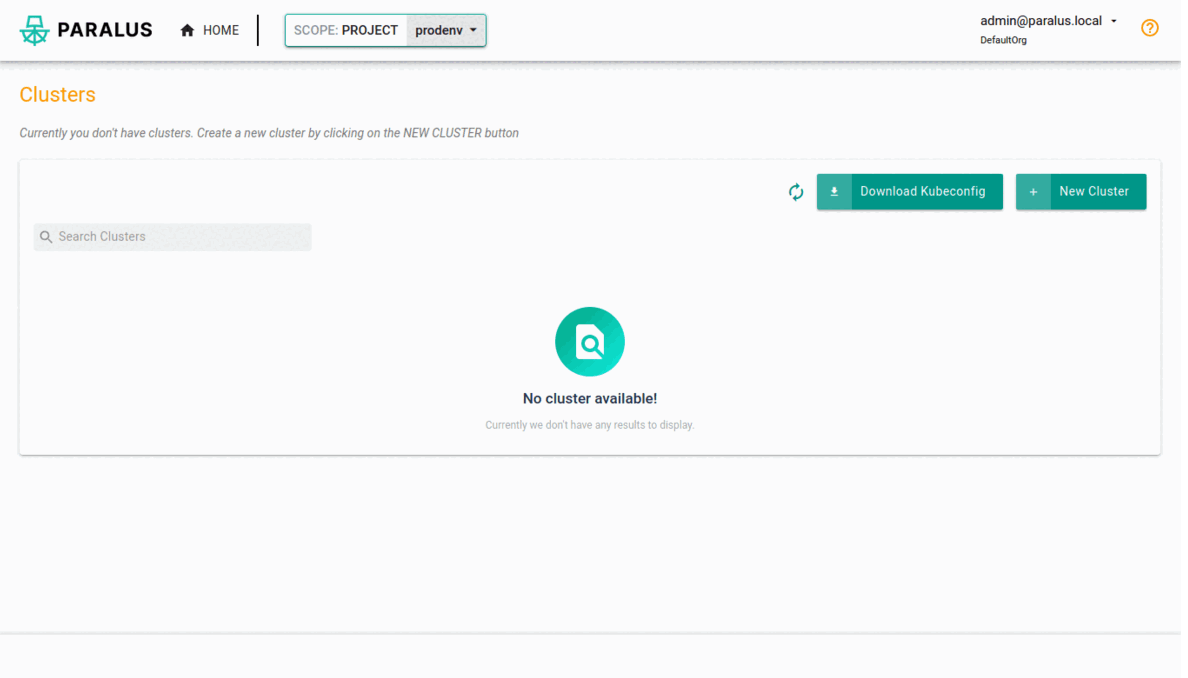Click the Download Kubeconfig button
1188x678 pixels.
pyautogui.click(x=909, y=192)
